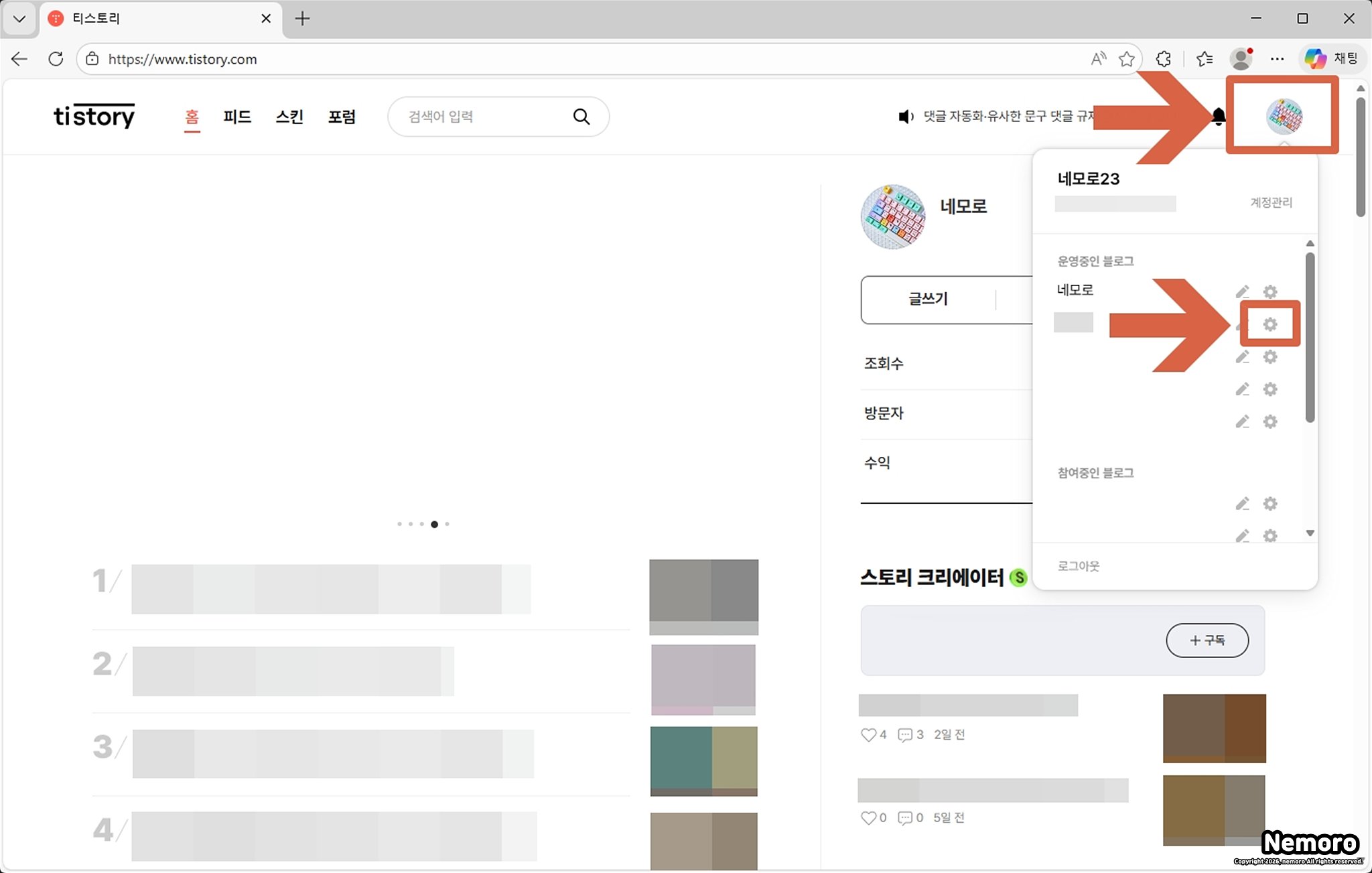Image resolution: width=1372 pixels, height=873 pixels.
Task: Click the first carousel dot indicator
Action: [x=399, y=524]
